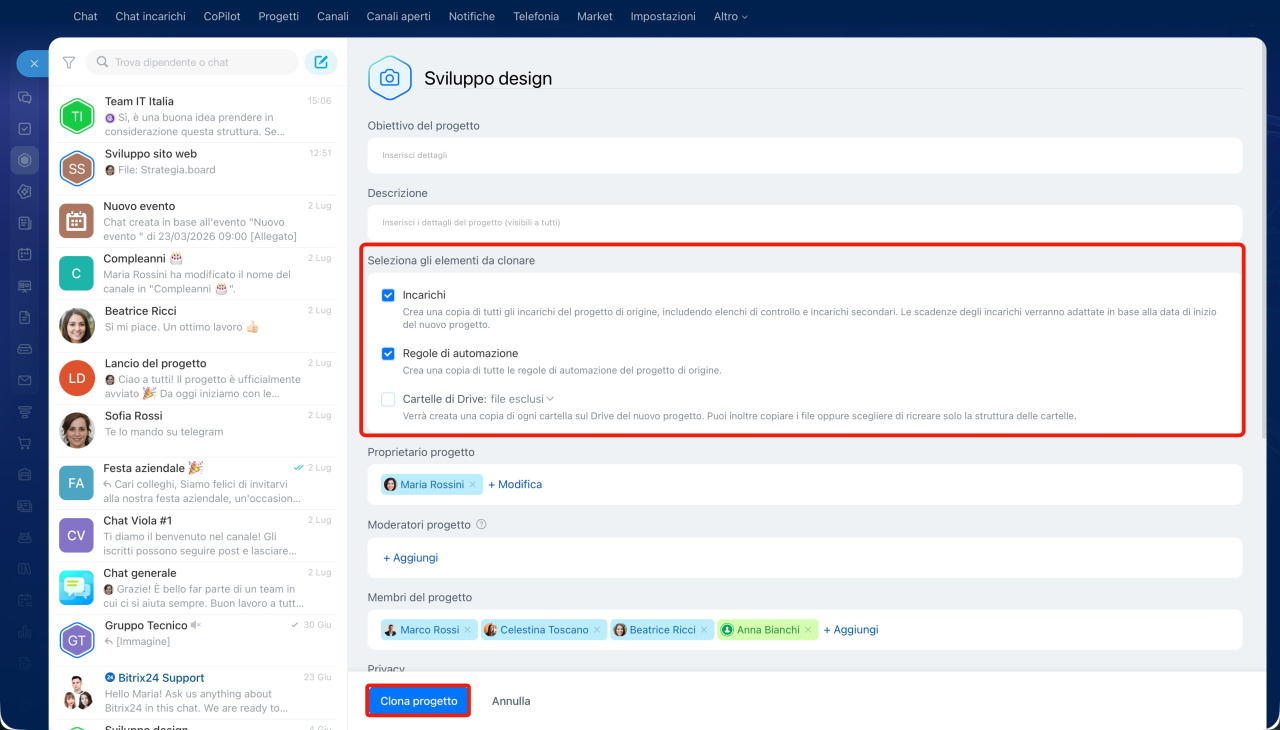Open the contact card icon in sidebar

25,506
